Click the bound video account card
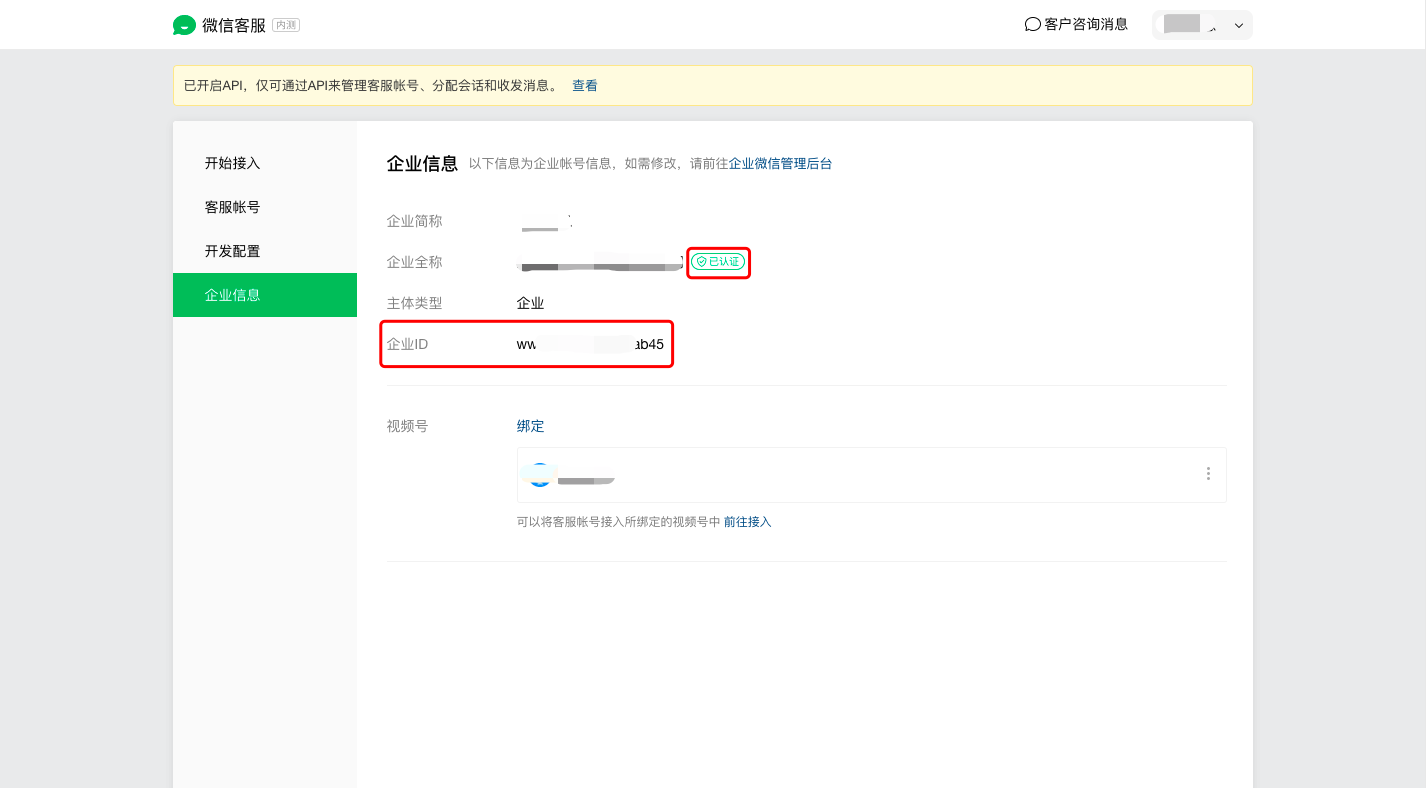 click(x=870, y=474)
